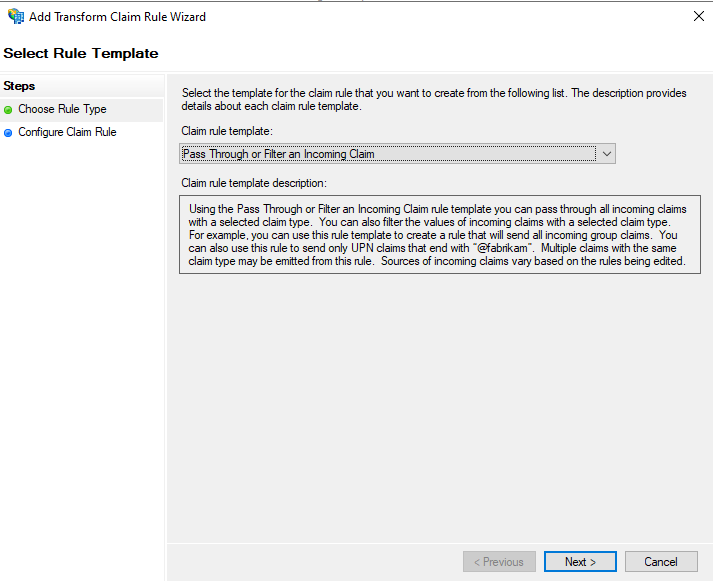713x581 pixels.
Task: Click the instruction text above the template dropdown
Action: 434,100
